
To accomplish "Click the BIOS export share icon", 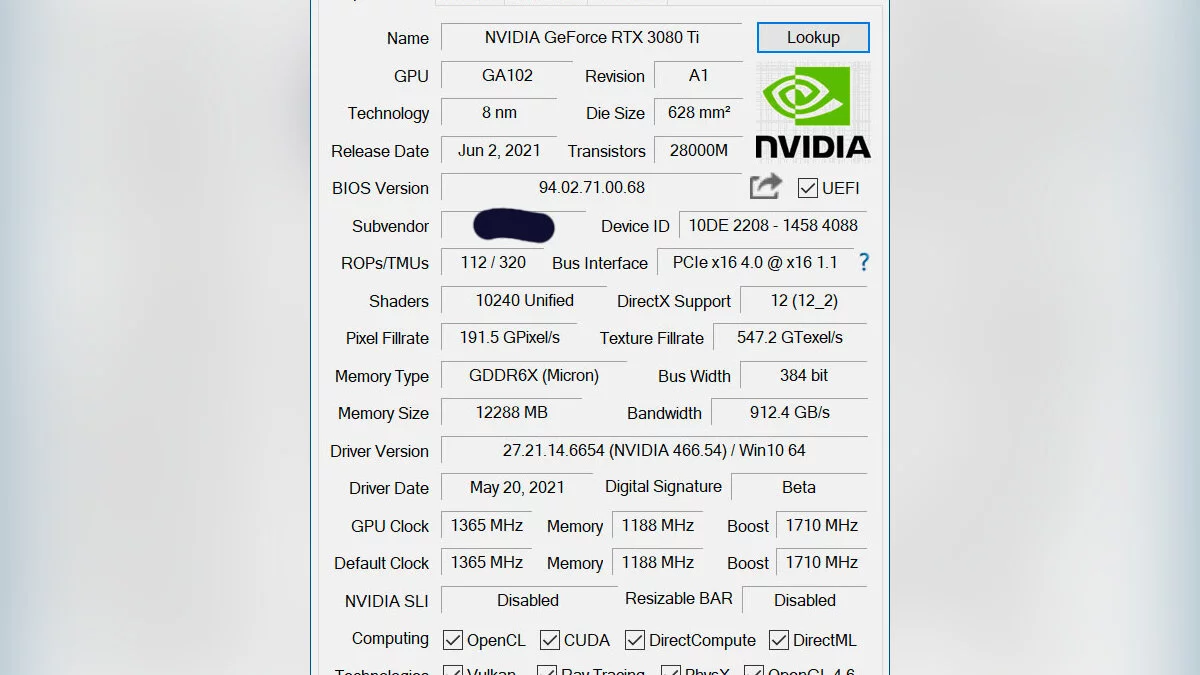I will click(766, 187).
